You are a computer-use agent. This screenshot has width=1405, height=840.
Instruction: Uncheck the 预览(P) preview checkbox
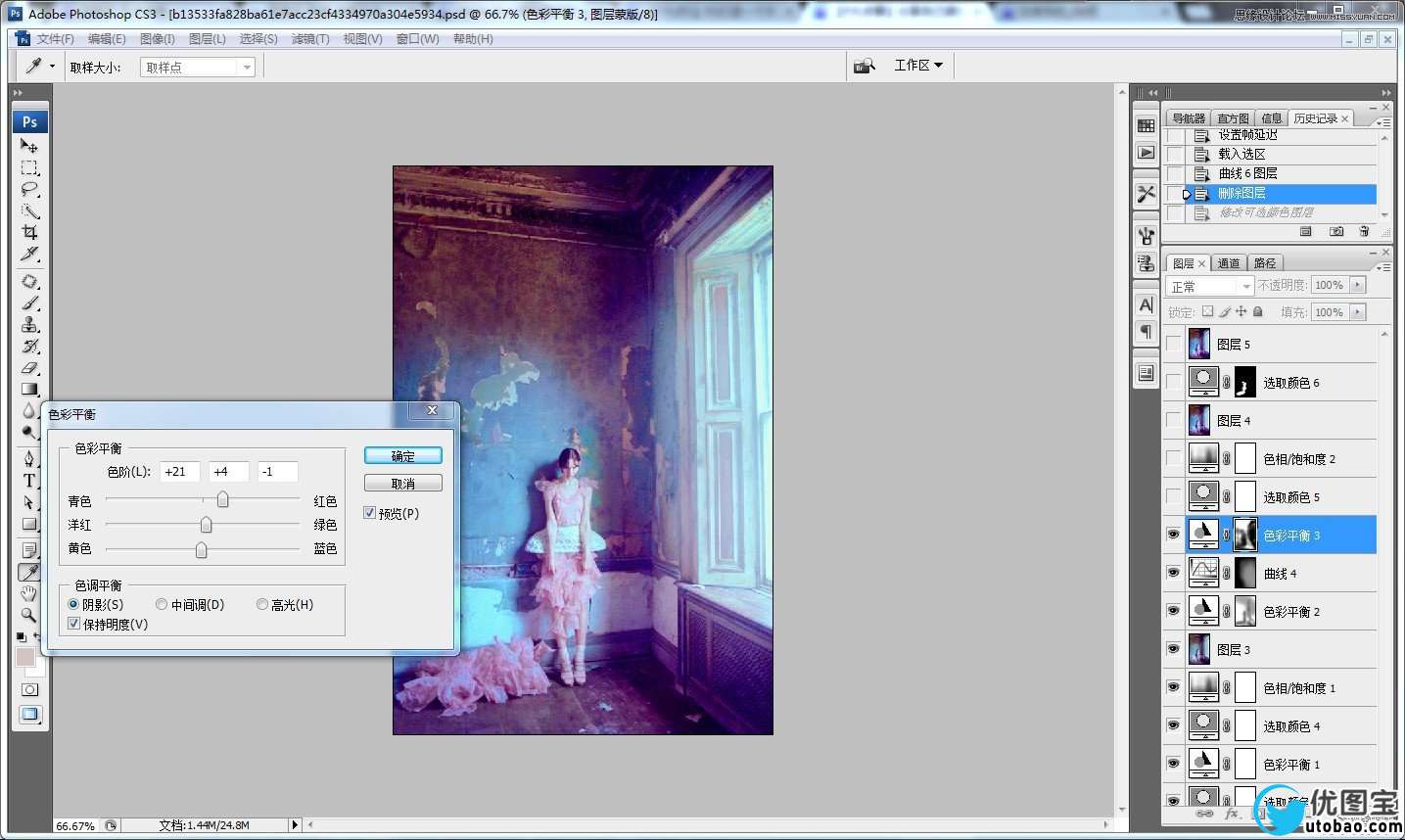(x=370, y=513)
